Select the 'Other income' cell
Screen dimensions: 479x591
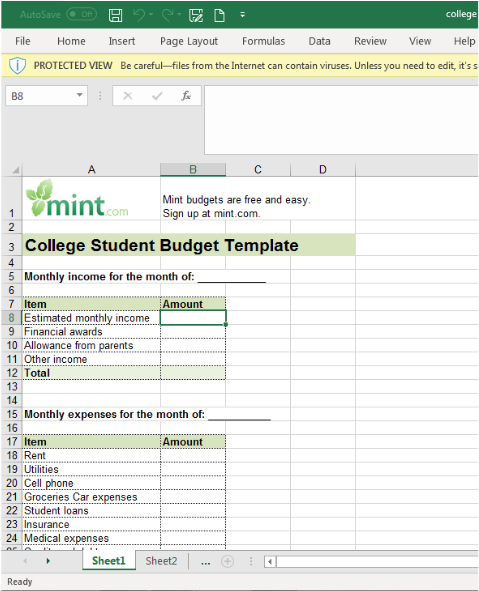91,359
